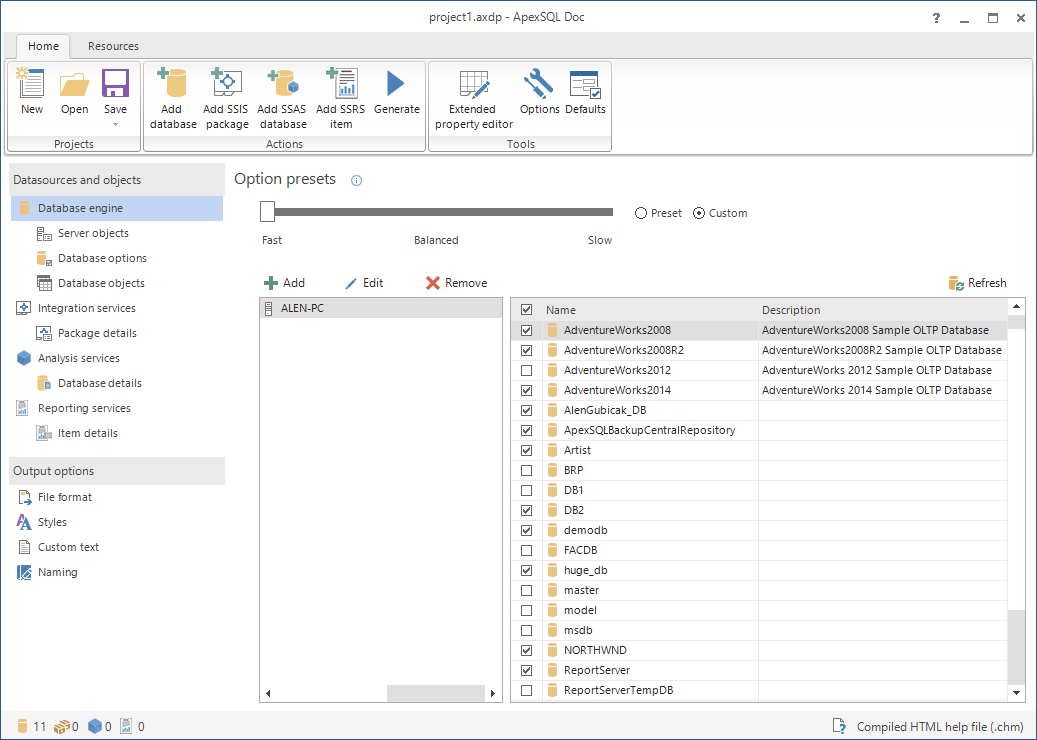Click Add server button
The width and height of the screenshot is (1037, 740).
[284, 283]
